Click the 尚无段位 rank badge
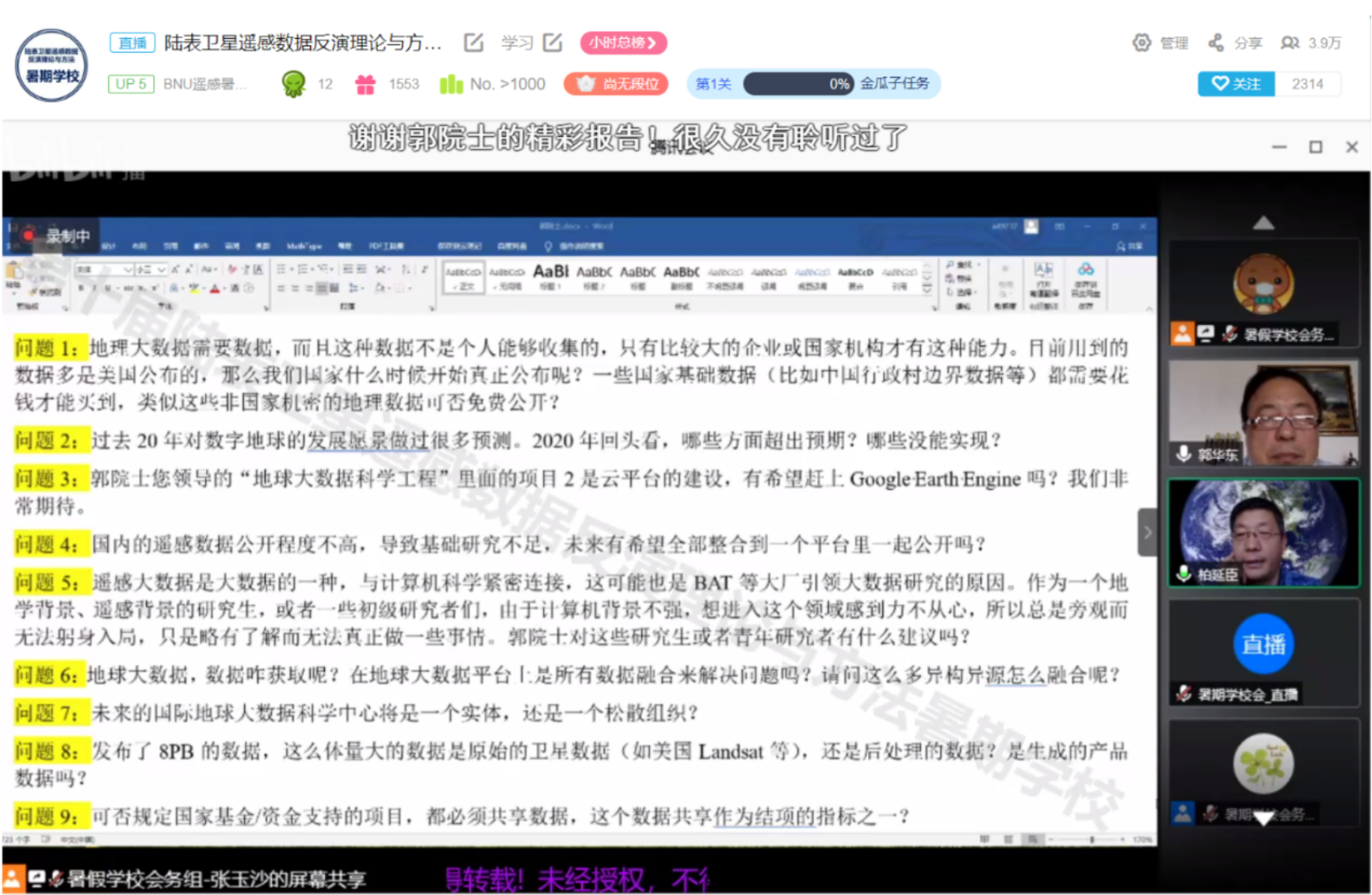 (x=616, y=84)
